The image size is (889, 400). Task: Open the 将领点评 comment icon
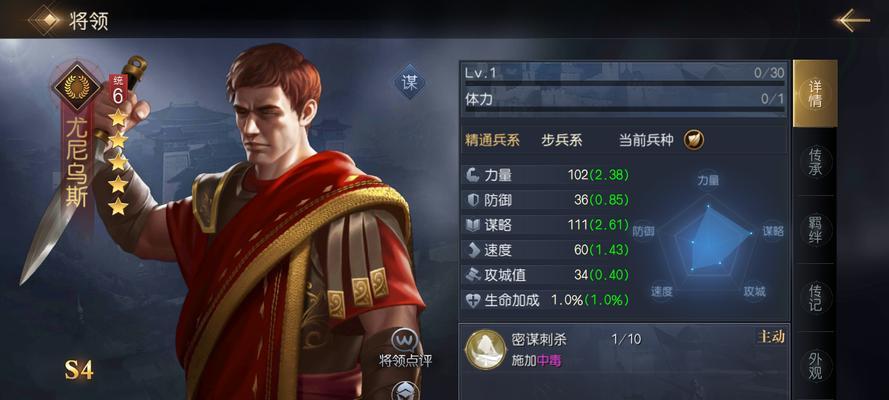[406, 341]
